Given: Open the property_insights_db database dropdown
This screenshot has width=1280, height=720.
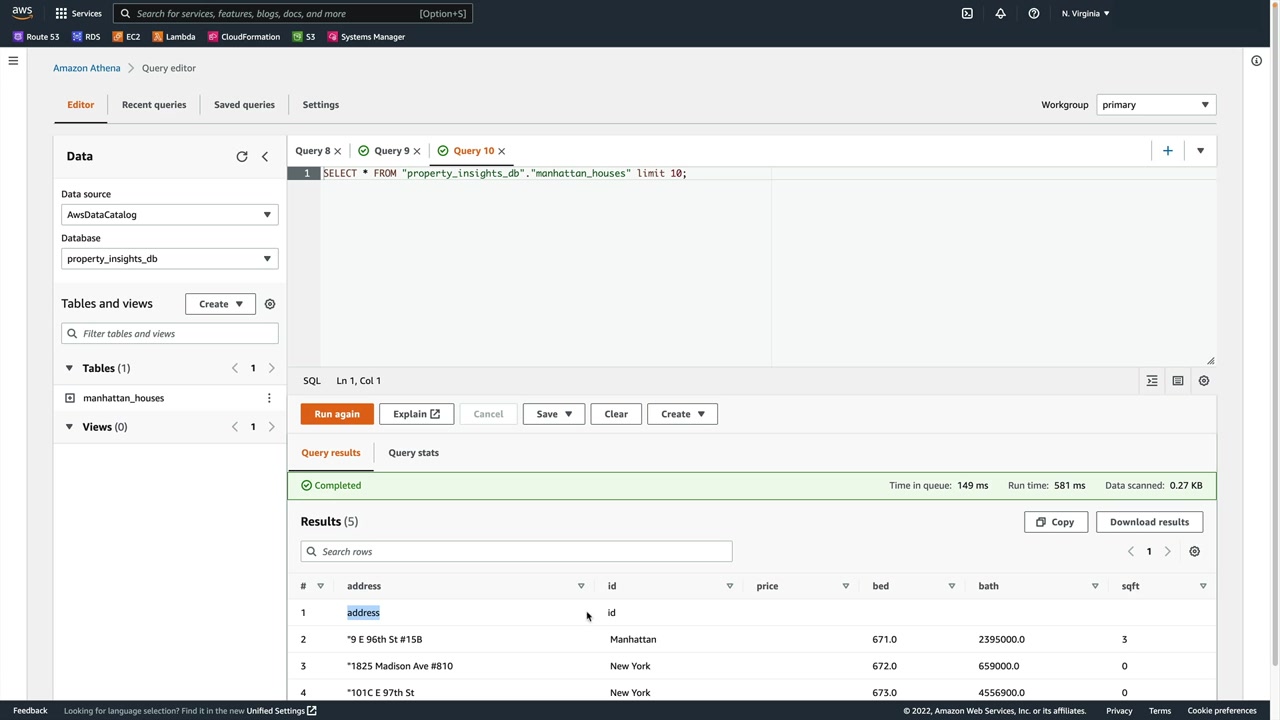Looking at the screenshot, I should [x=169, y=259].
